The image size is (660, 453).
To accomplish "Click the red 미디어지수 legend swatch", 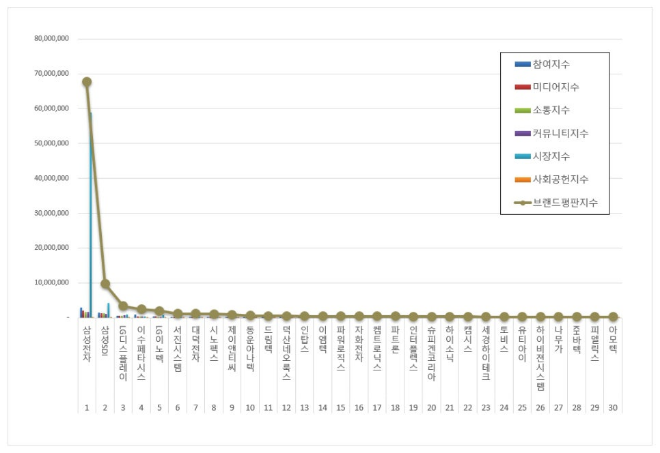I will pos(522,87).
